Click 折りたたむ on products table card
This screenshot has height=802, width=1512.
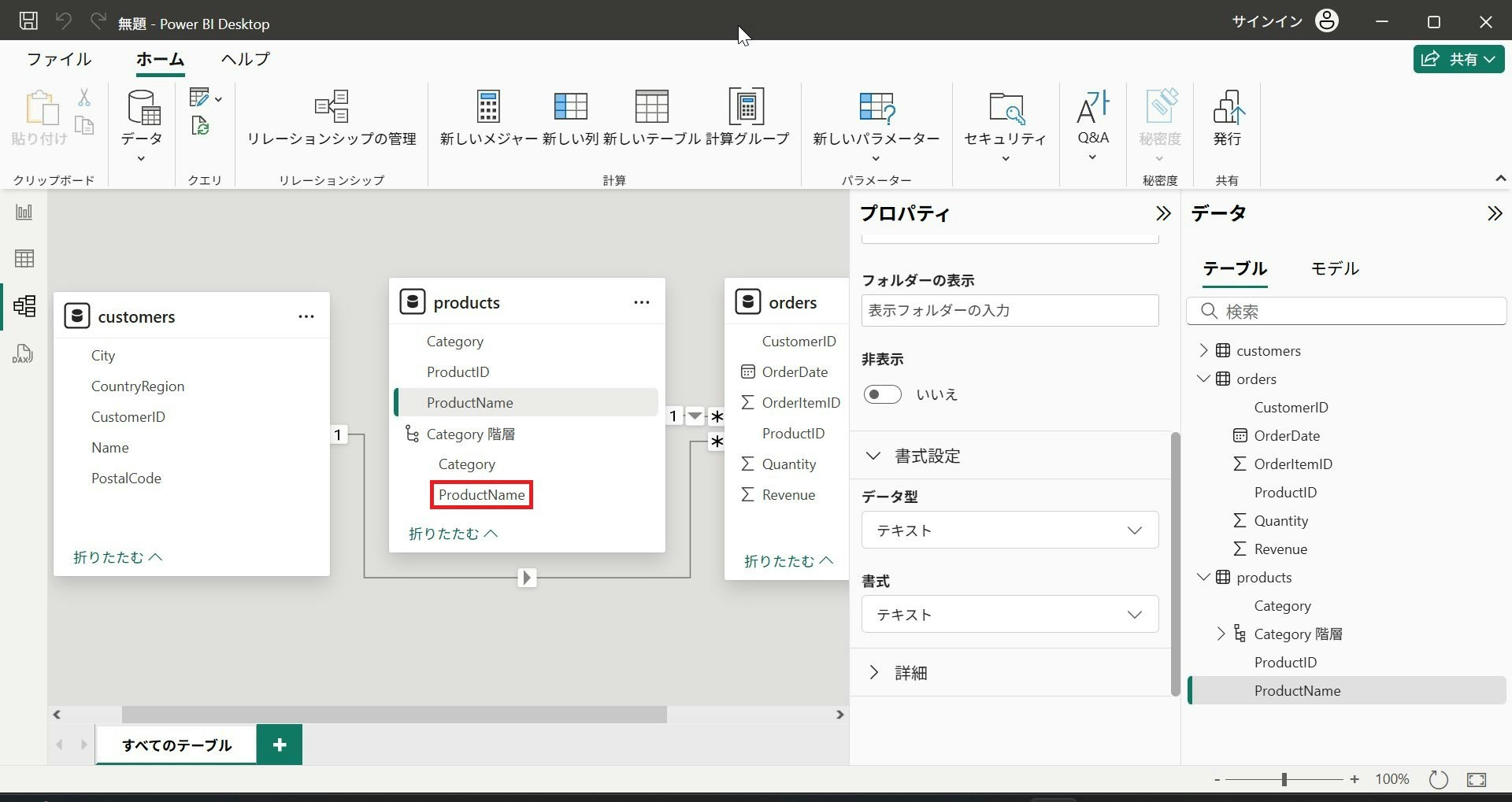pyautogui.click(x=453, y=534)
